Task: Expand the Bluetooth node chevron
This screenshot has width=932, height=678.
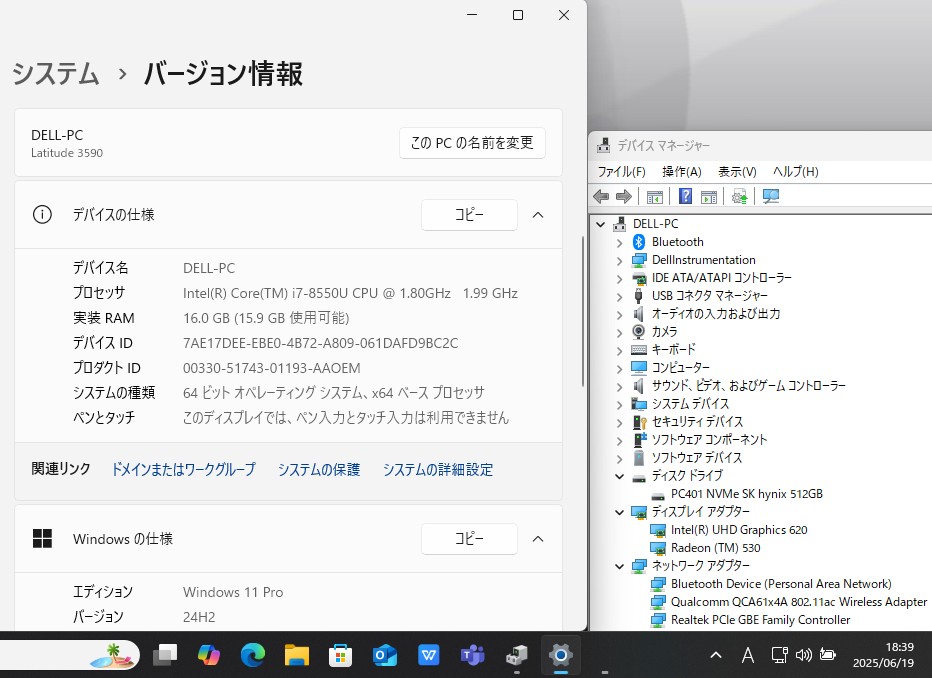Action: tap(619, 242)
